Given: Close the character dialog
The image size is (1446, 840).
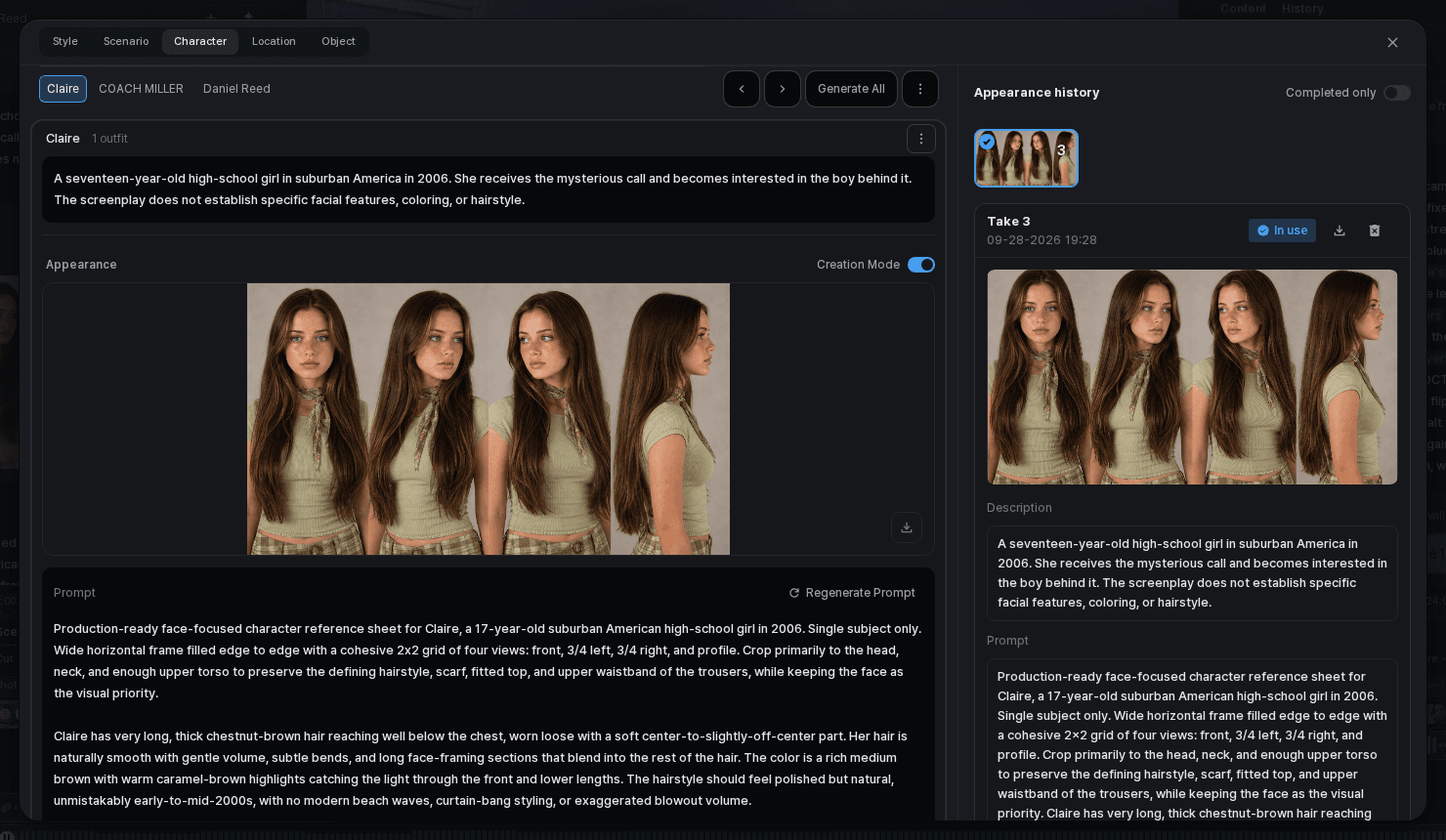Looking at the screenshot, I should tap(1393, 43).
